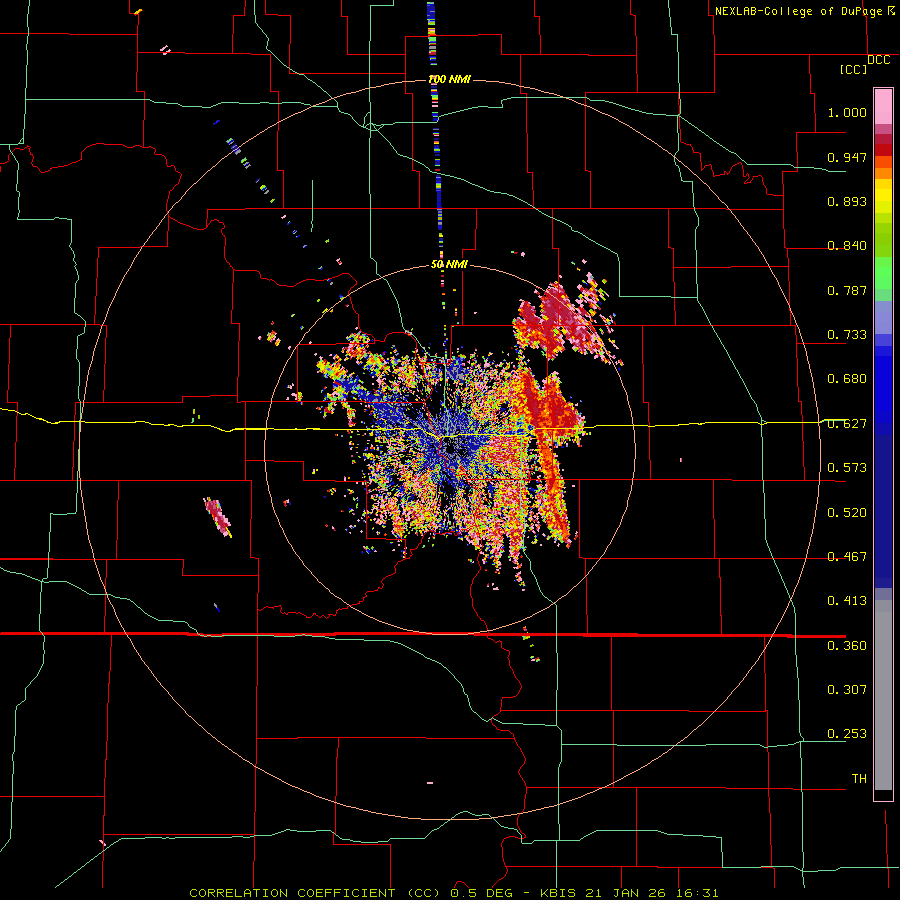Click the DCC label above color scale

879,60
